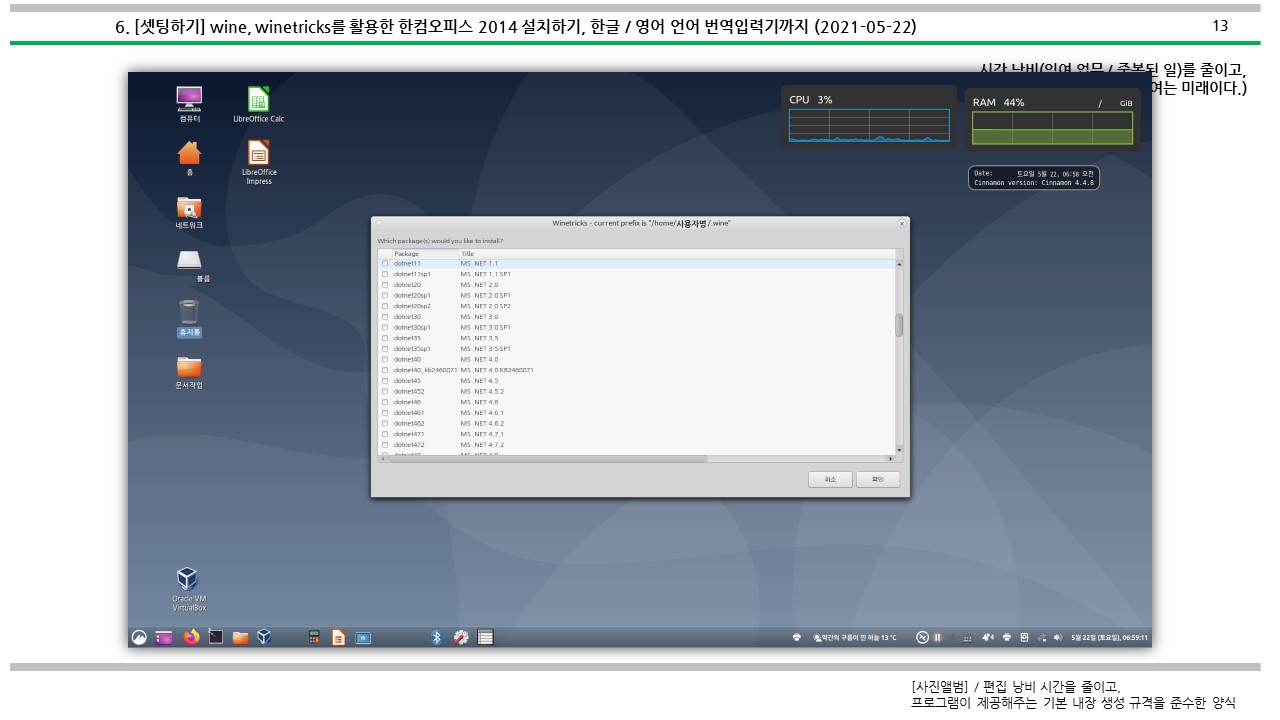This screenshot has height=720, width=1280.
Task: Tick the dotnet11 checkbox
Action: click(x=385, y=263)
